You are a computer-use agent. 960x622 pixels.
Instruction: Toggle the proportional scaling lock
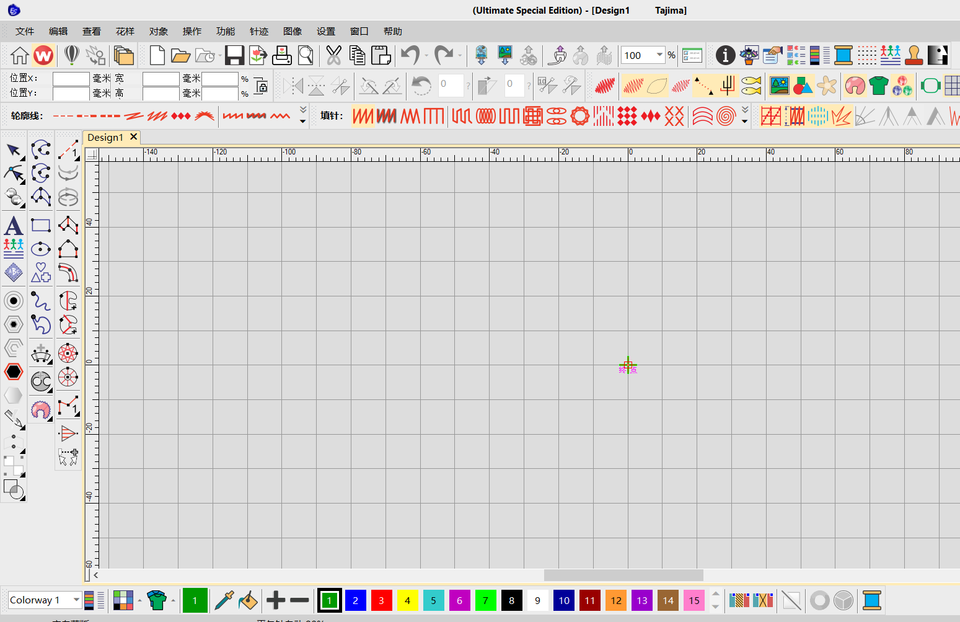261,87
